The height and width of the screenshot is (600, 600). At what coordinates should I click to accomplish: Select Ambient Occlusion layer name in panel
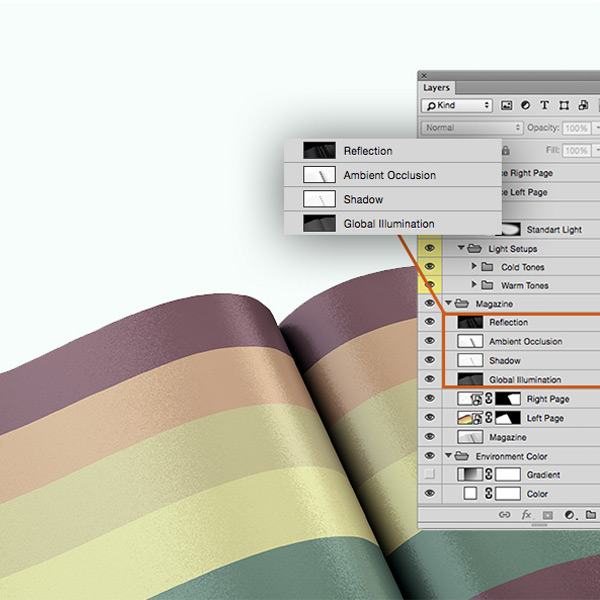(525, 341)
